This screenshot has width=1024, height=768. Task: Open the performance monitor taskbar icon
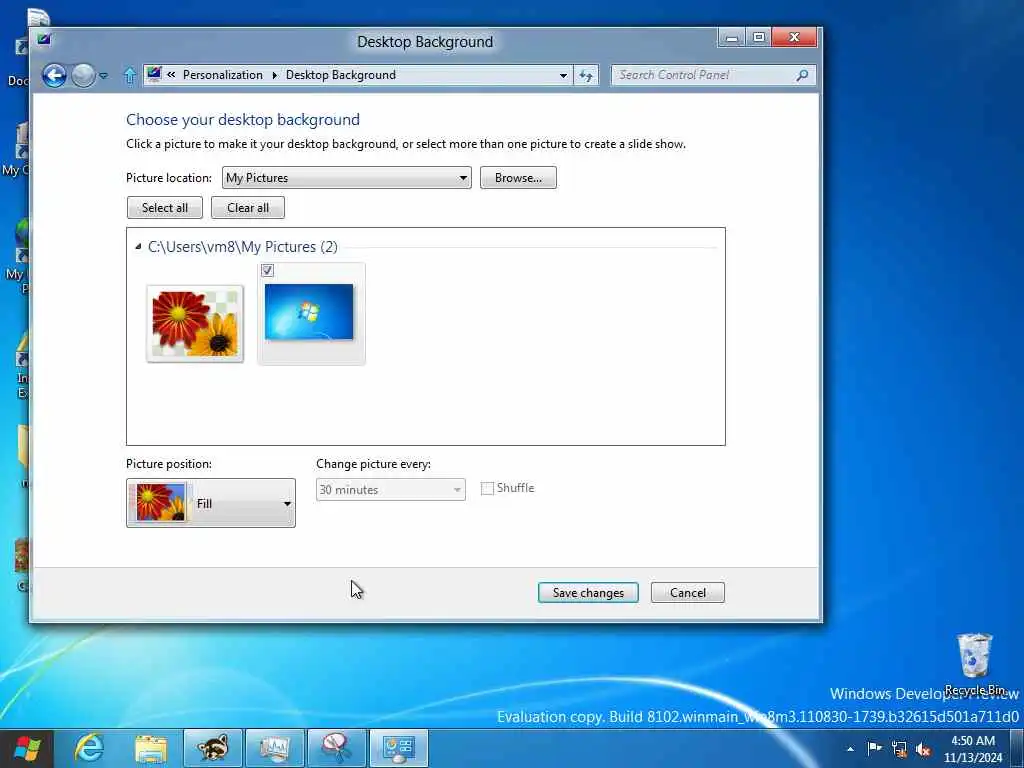coord(275,748)
